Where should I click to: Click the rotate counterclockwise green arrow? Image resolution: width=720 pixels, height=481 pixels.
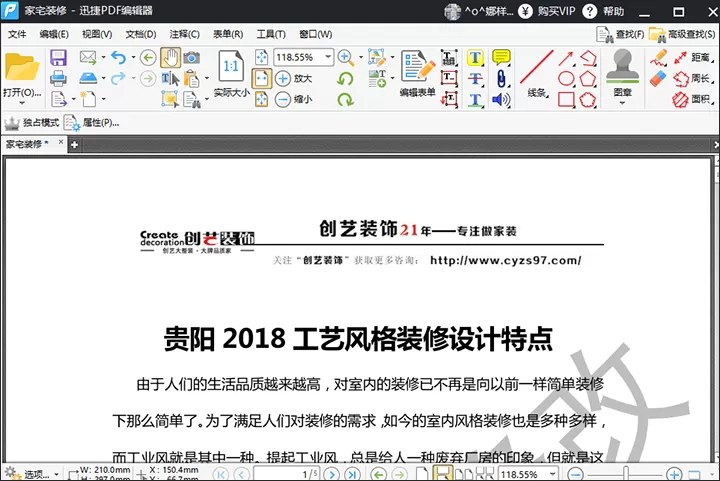pos(345,78)
